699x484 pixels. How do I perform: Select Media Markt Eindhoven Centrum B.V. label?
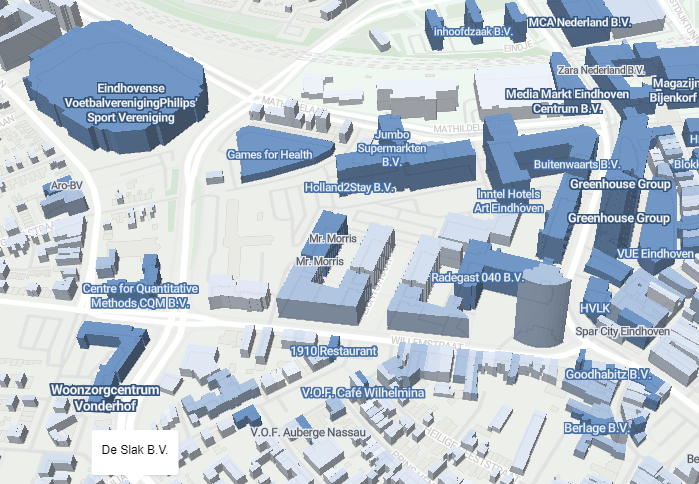click(x=567, y=101)
